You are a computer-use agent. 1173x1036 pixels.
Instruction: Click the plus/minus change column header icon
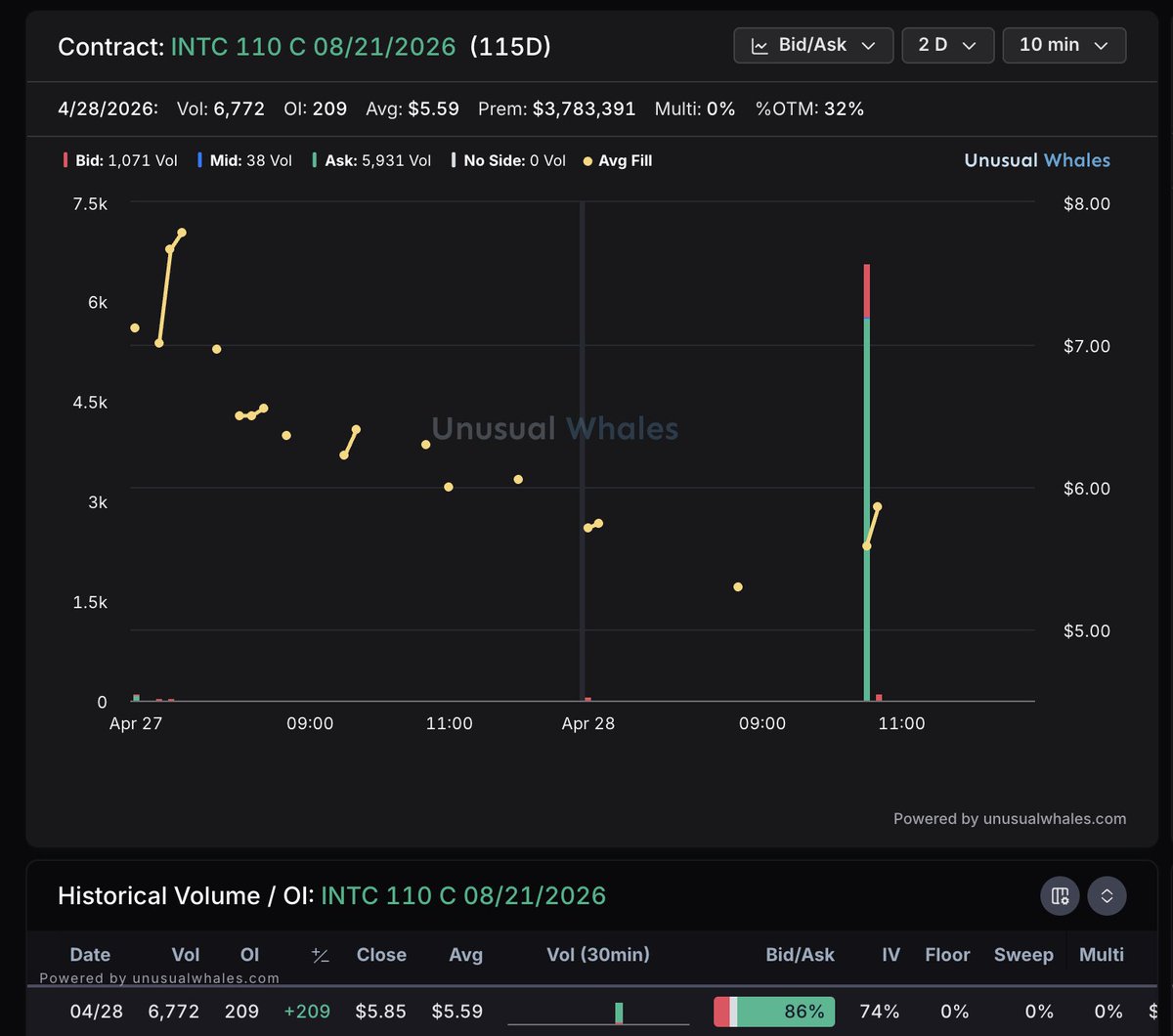click(320, 956)
